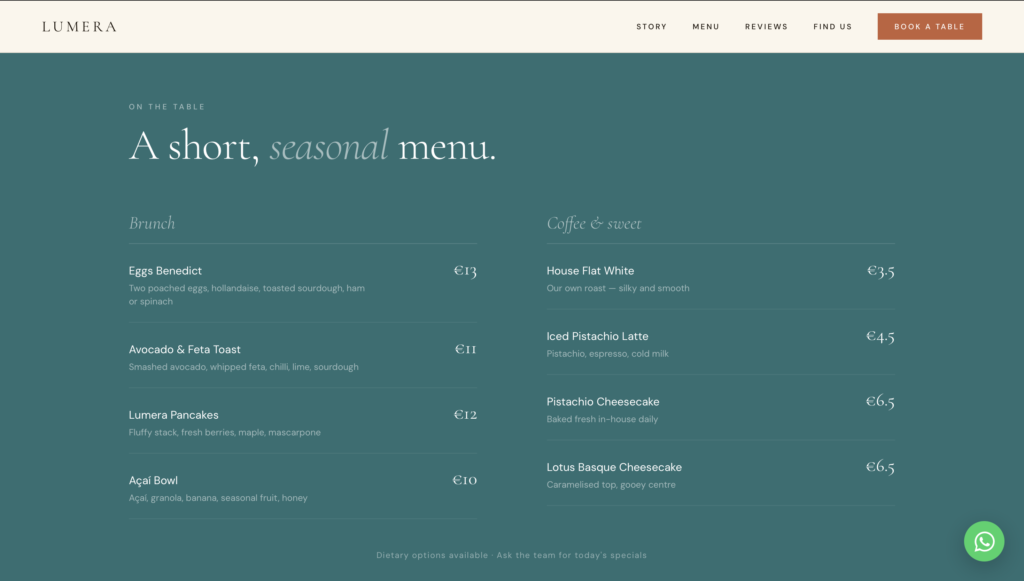Click the Book a Table button
Viewport: 1024px width, 581px height.
929,27
